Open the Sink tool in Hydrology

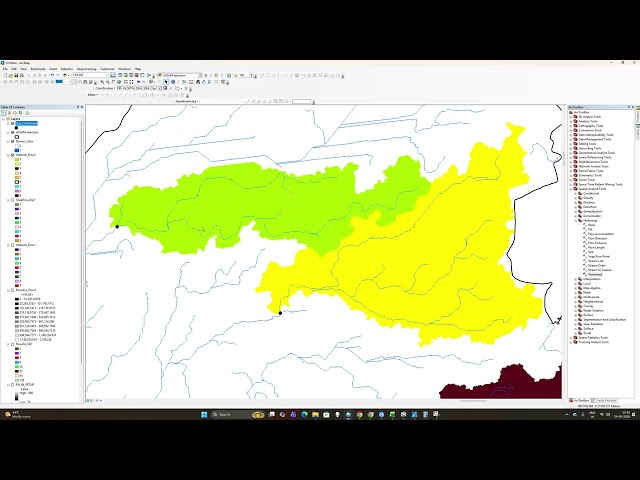[591, 252]
